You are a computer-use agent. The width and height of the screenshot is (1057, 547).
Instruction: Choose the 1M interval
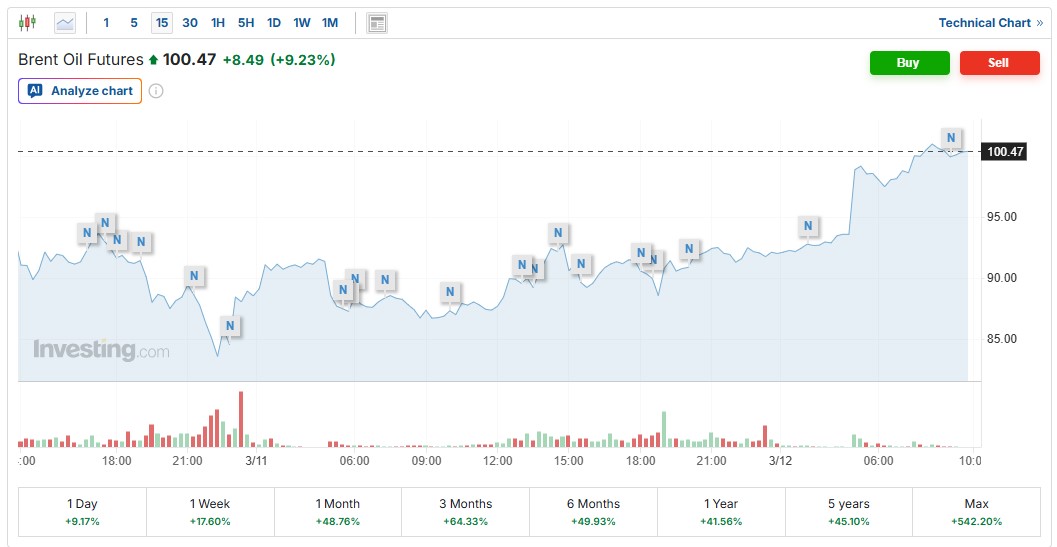click(330, 22)
